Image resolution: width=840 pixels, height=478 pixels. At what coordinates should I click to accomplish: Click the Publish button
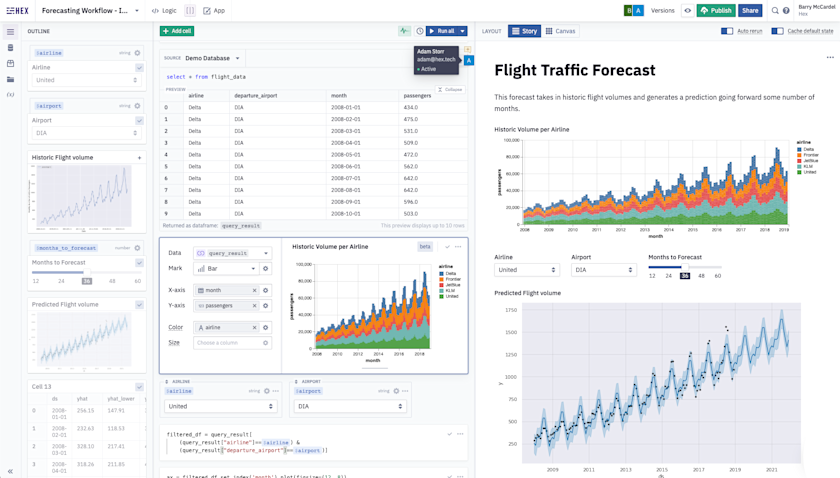click(716, 11)
